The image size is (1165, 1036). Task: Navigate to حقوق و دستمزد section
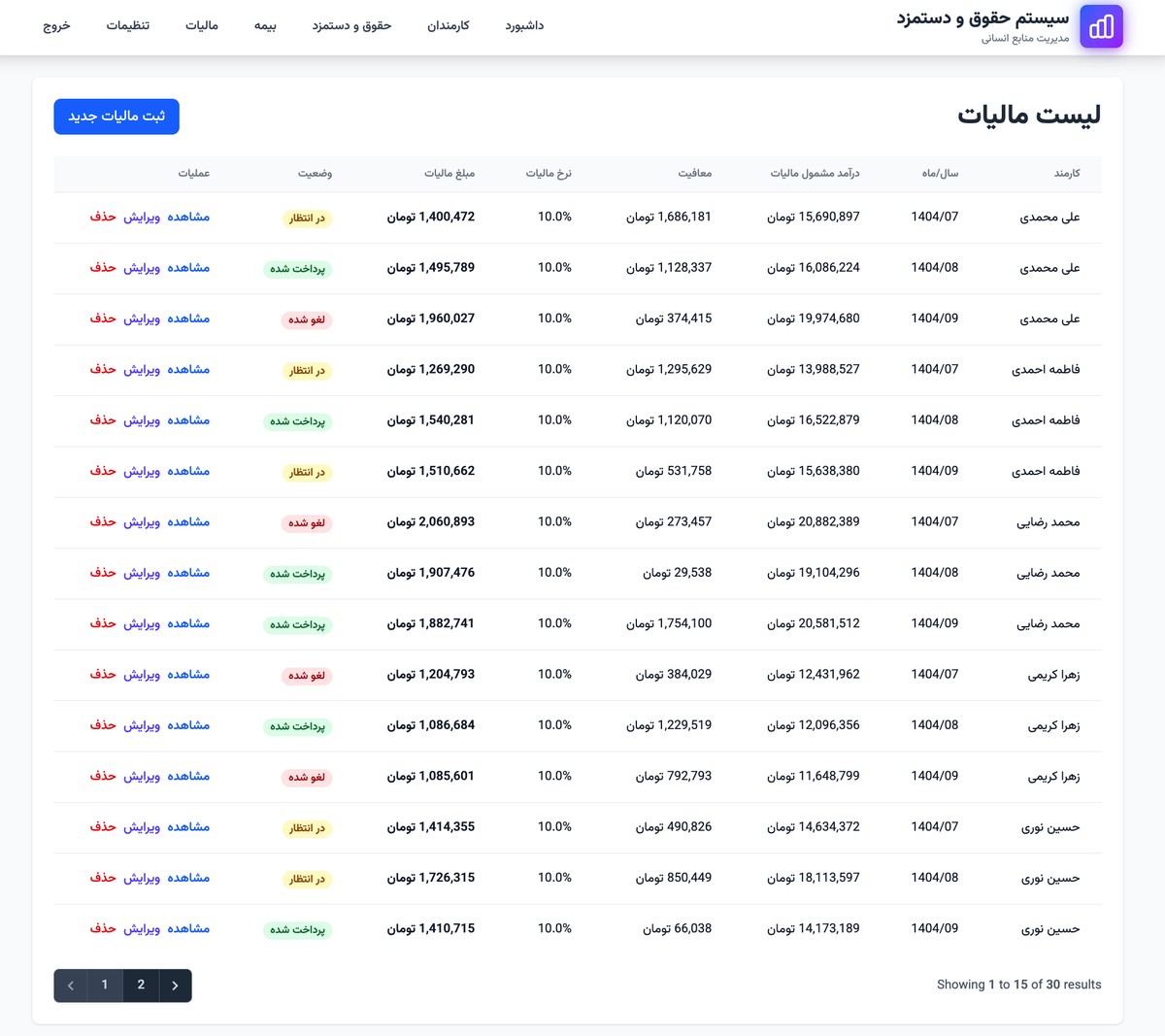[351, 26]
